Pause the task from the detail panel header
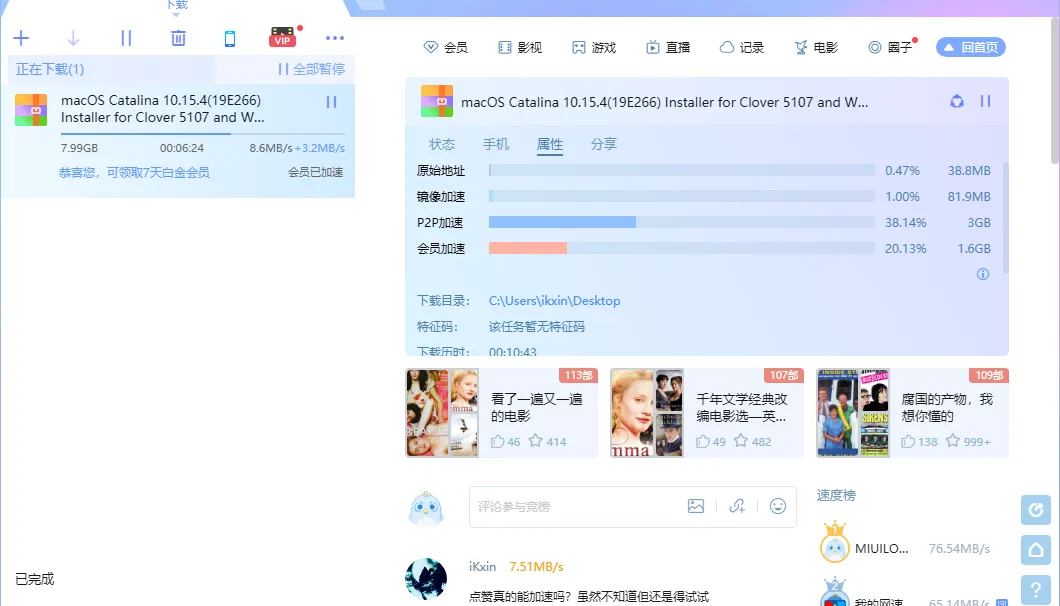 click(x=986, y=101)
